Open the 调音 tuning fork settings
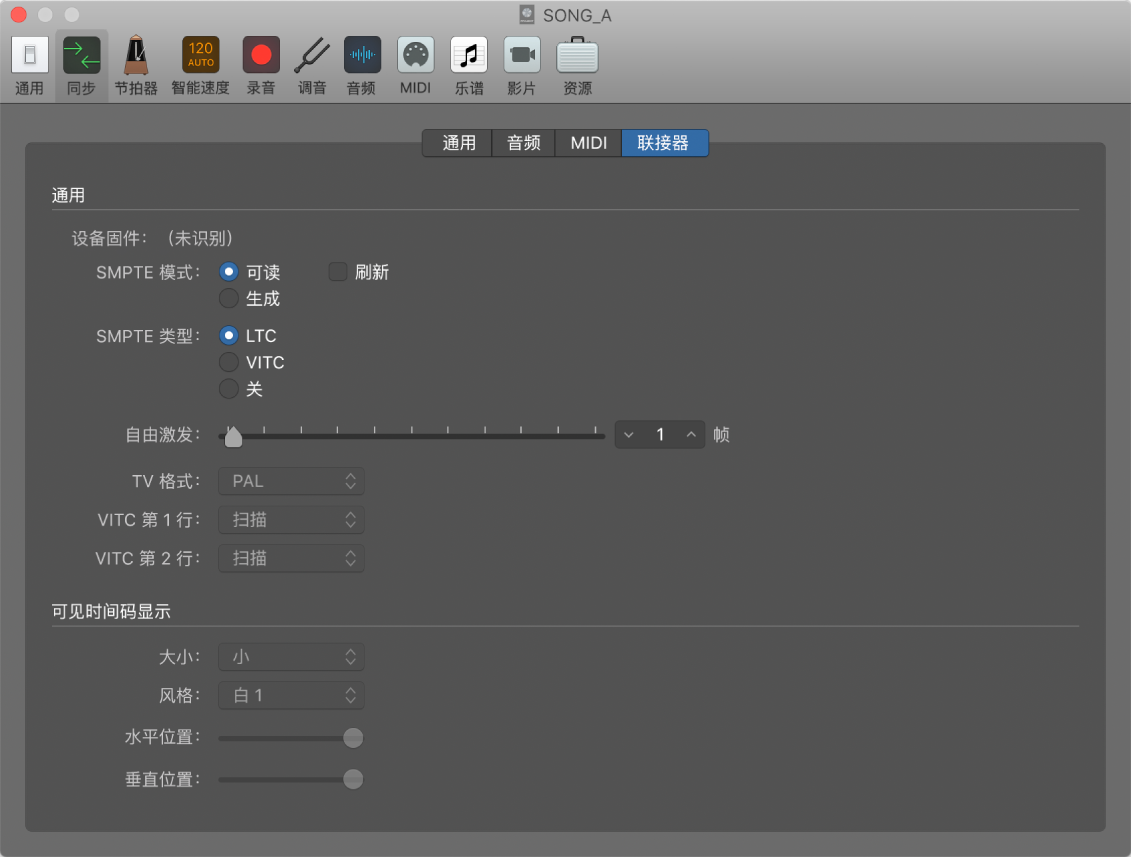This screenshot has width=1131, height=857. click(312, 65)
